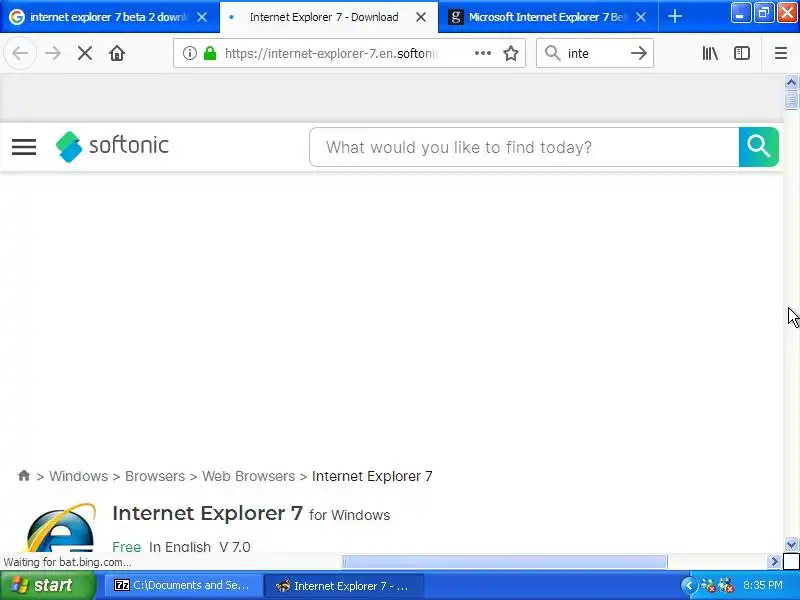Submit the search with the arrow button
Screen dimensions: 800x600
coord(638,53)
